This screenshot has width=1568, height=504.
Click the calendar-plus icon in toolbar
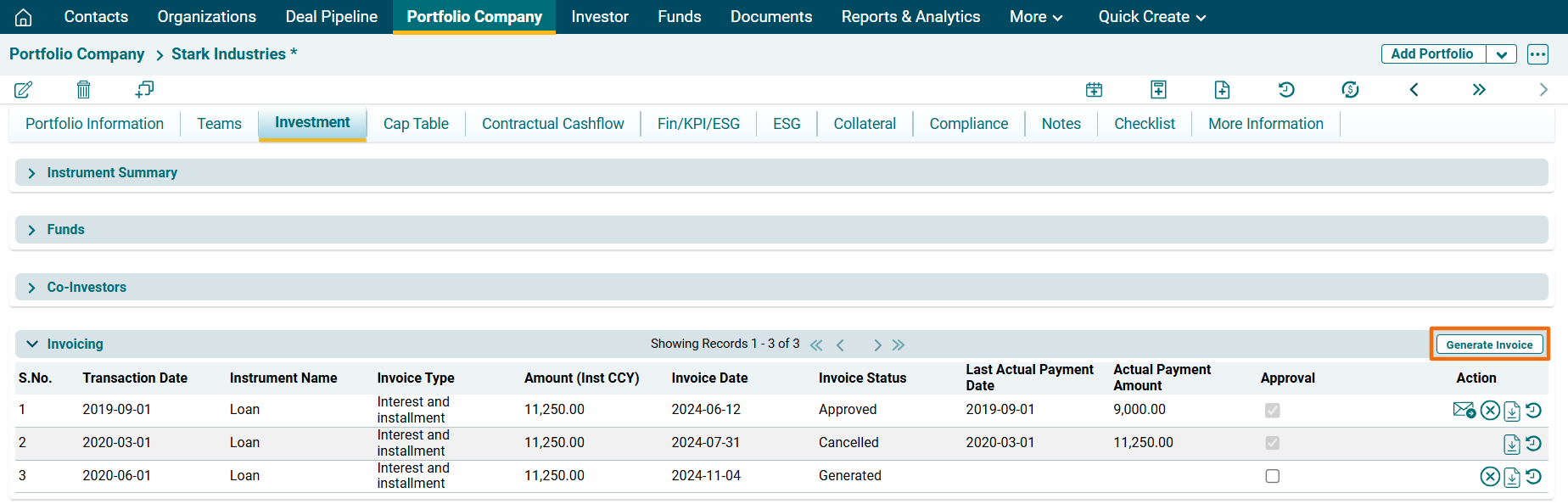[1094, 90]
